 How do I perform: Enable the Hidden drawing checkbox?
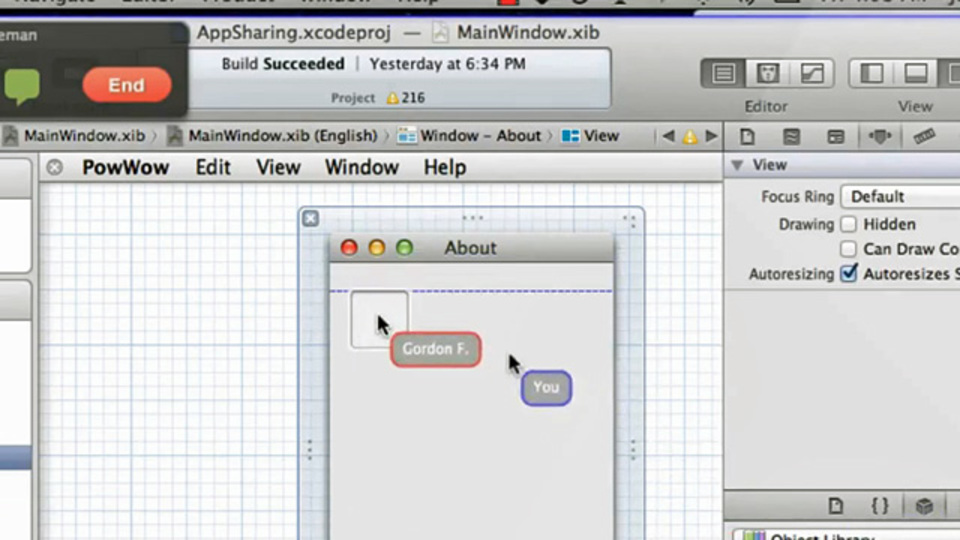tap(848, 224)
